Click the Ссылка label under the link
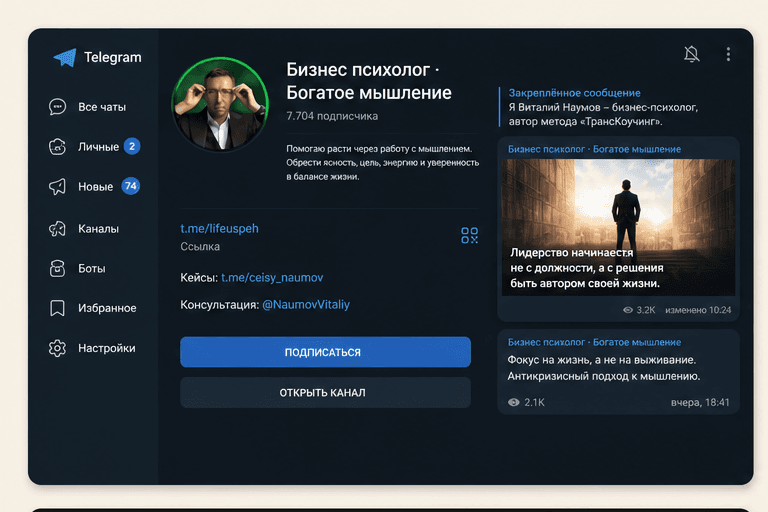The image size is (768, 512). click(200, 246)
